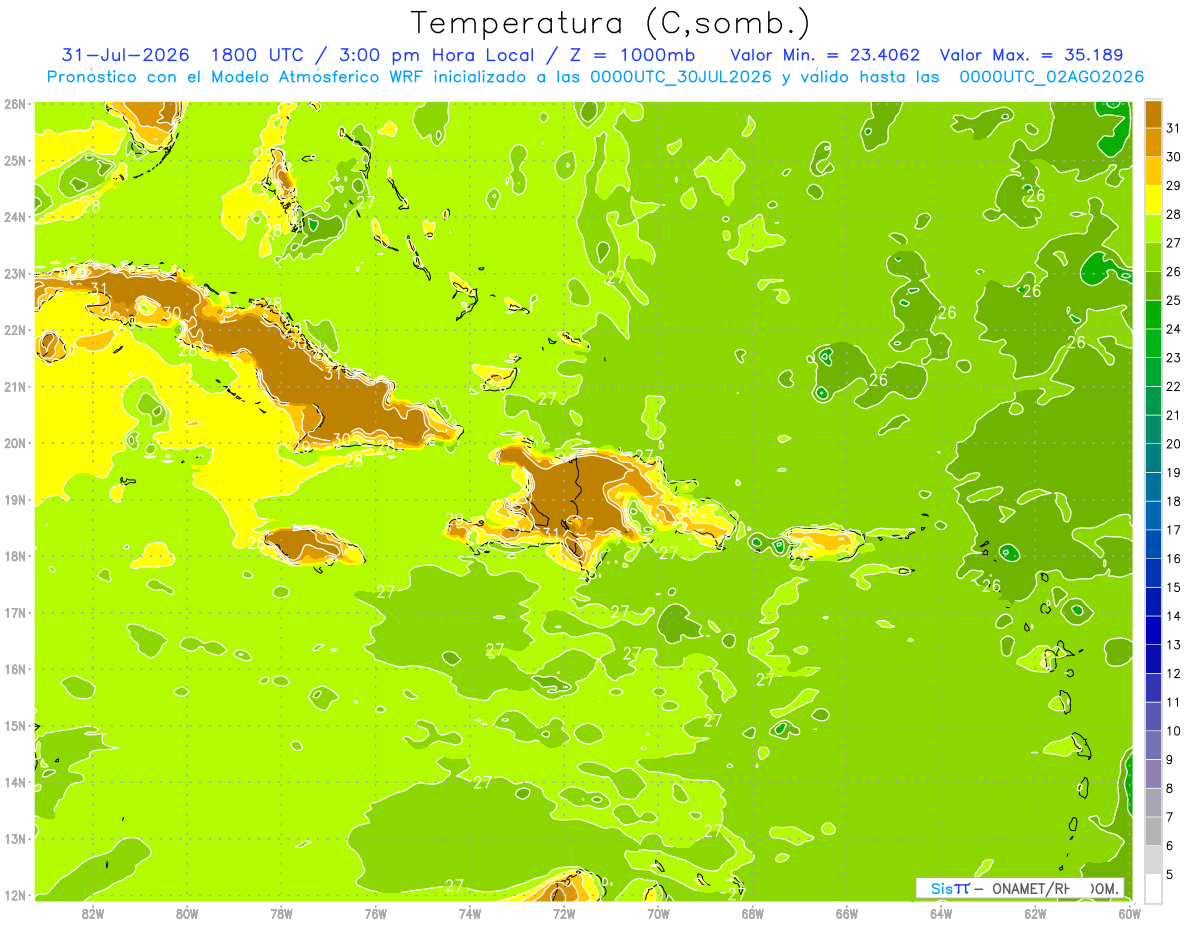Viewport: 1200px width, 927px height.
Task: Click legend label "29" on the color scale
Action: coord(1173,186)
